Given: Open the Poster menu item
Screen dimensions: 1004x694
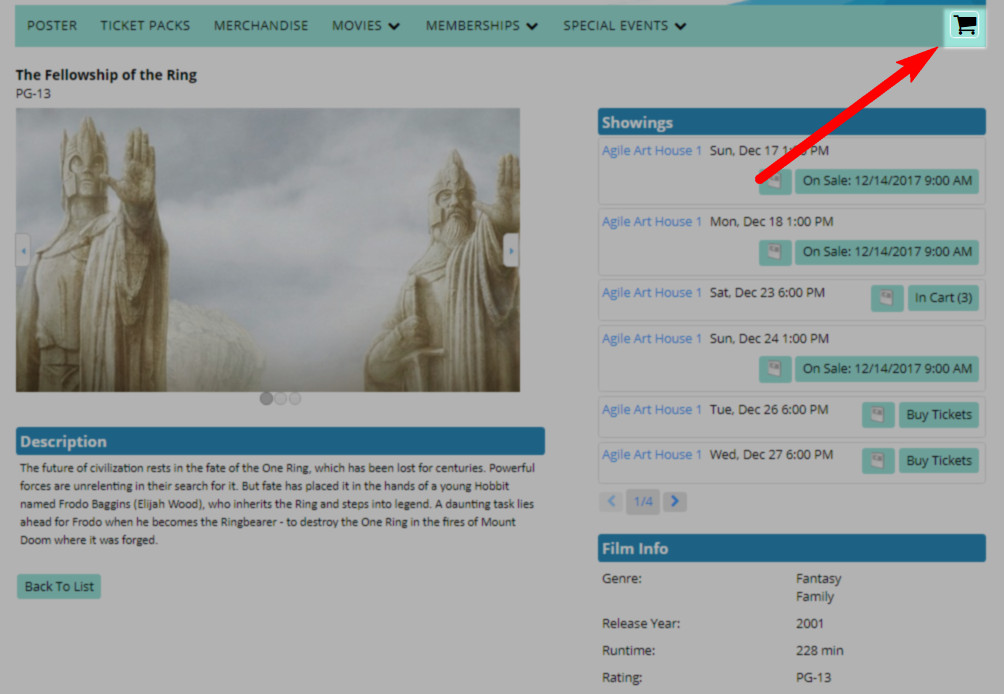Looking at the screenshot, I should [52, 26].
